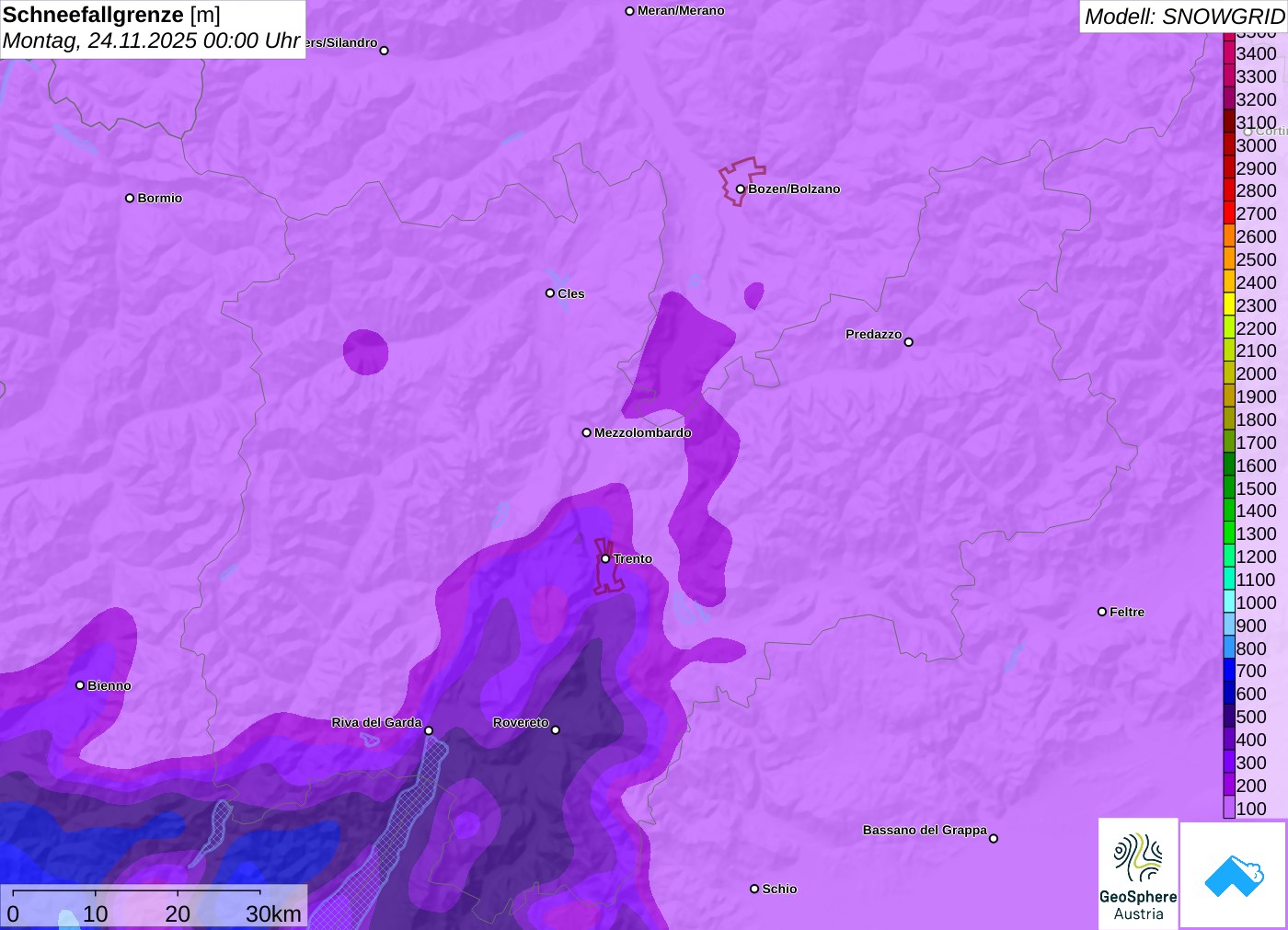This screenshot has width=1288, height=930.
Task: Click the 'Modell: SNOWGRID' label
Action: 1184,17
